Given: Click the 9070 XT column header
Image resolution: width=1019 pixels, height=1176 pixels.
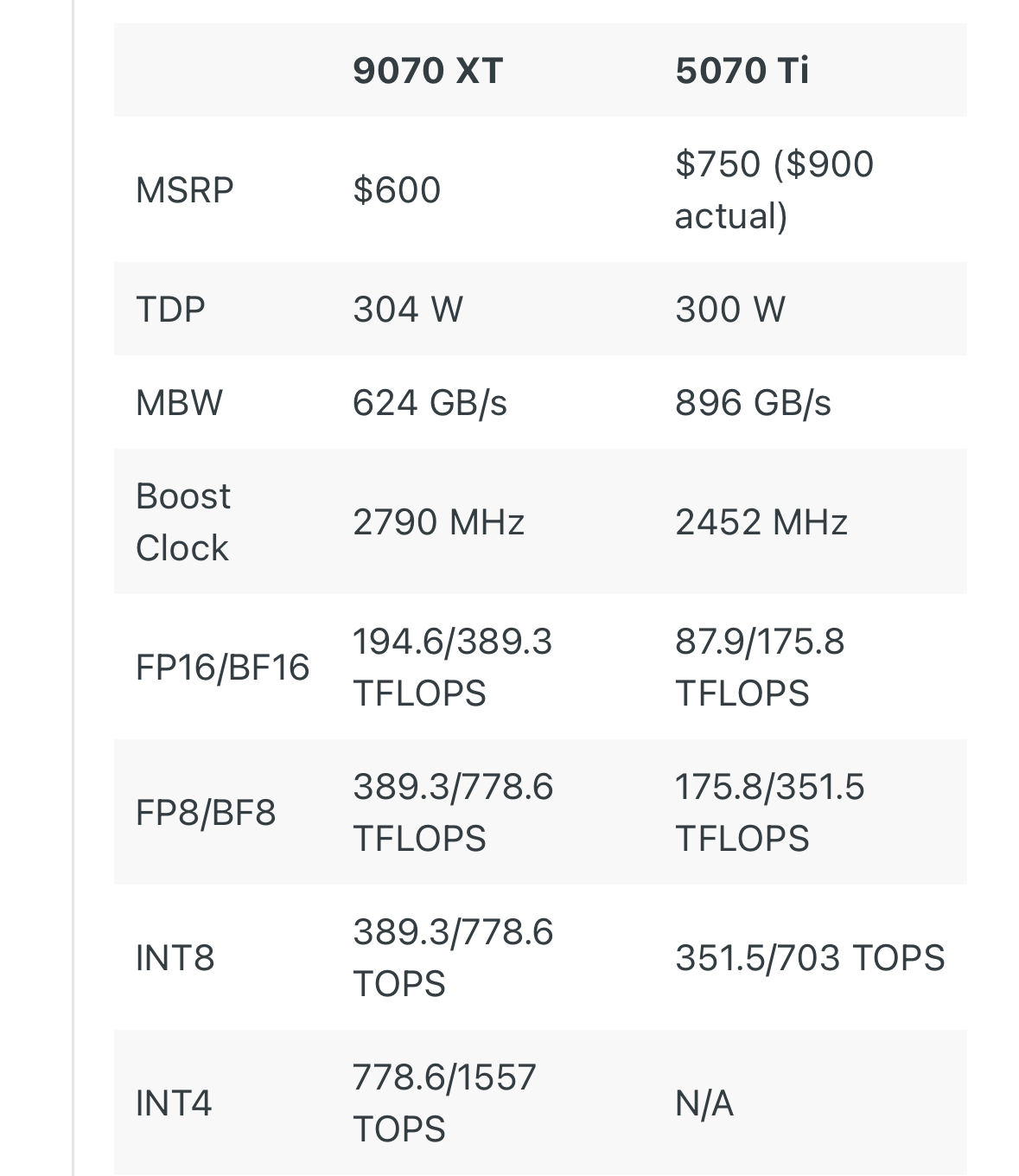Looking at the screenshot, I should pyautogui.click(x=427, y=71).
